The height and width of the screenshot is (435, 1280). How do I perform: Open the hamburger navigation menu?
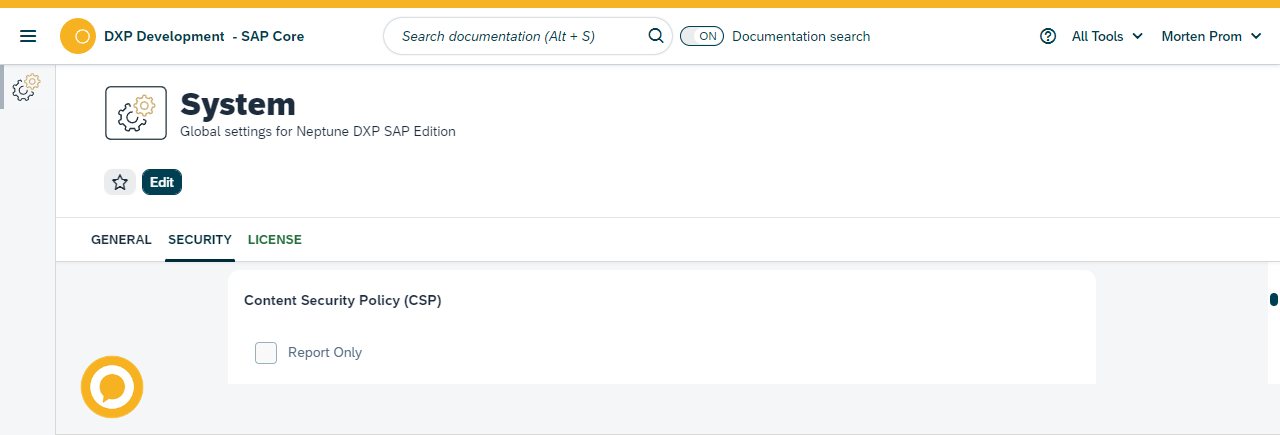coord(28,36)
